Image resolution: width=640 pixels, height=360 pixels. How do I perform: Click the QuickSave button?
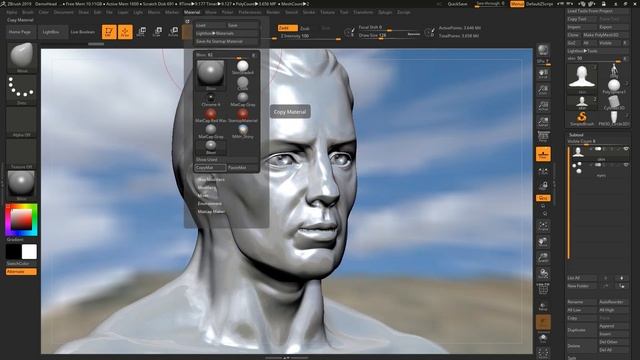458,4
